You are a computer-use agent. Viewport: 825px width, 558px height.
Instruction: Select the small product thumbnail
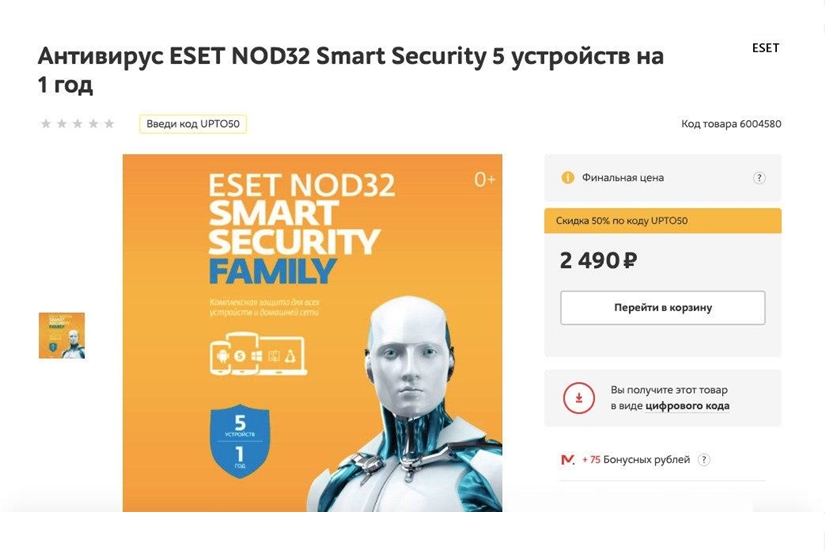tap(62, 336)
